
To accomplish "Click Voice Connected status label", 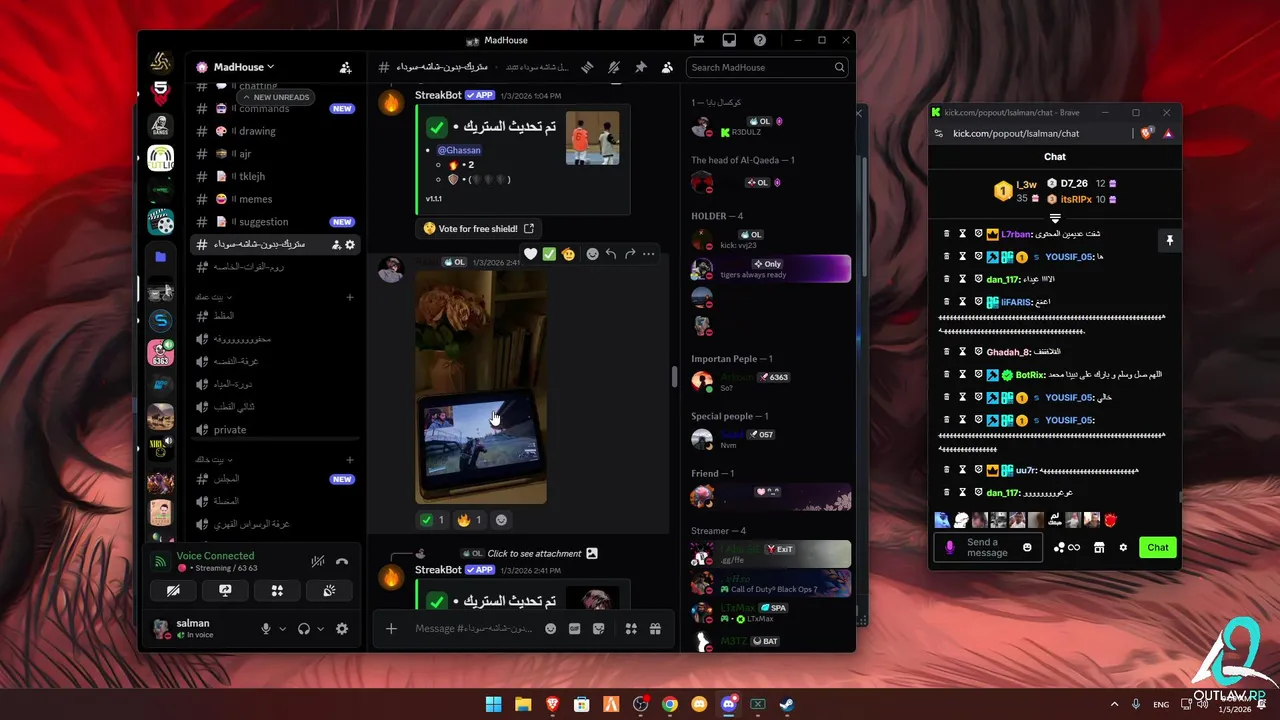I will (x=215, y=556).
